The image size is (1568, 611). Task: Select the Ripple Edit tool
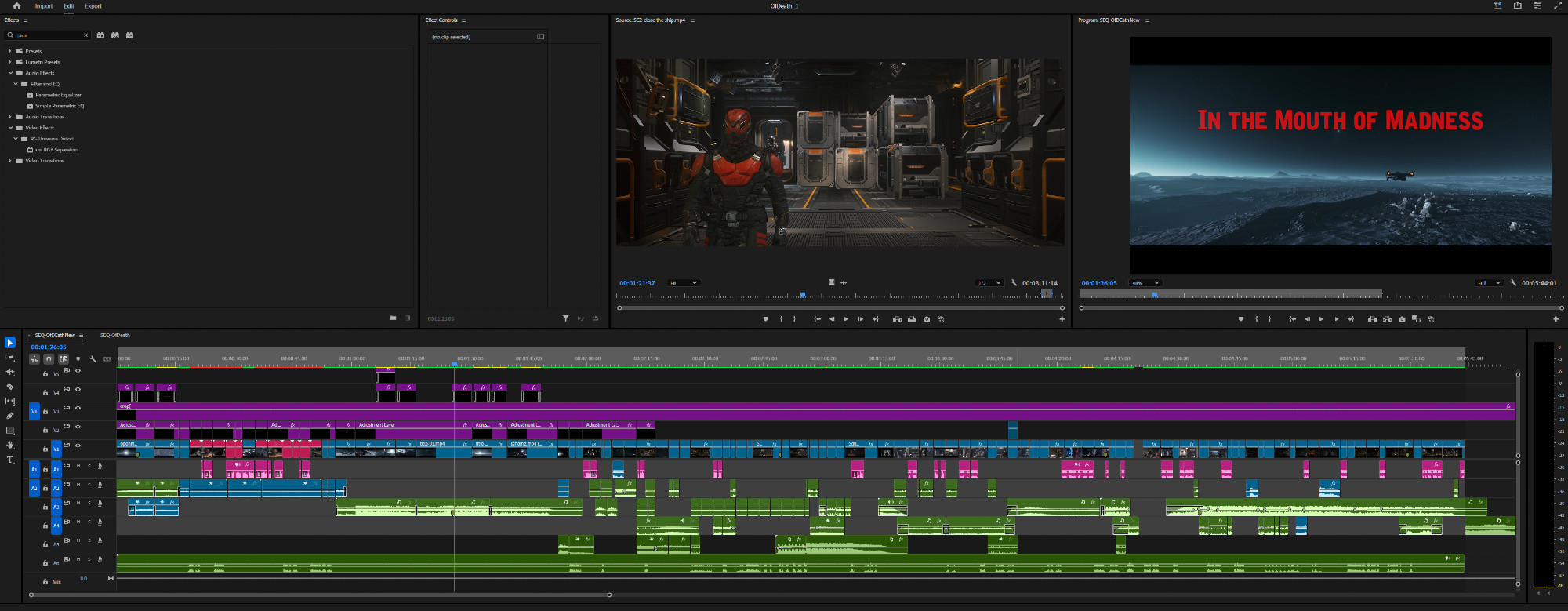(x=10, y=372)
